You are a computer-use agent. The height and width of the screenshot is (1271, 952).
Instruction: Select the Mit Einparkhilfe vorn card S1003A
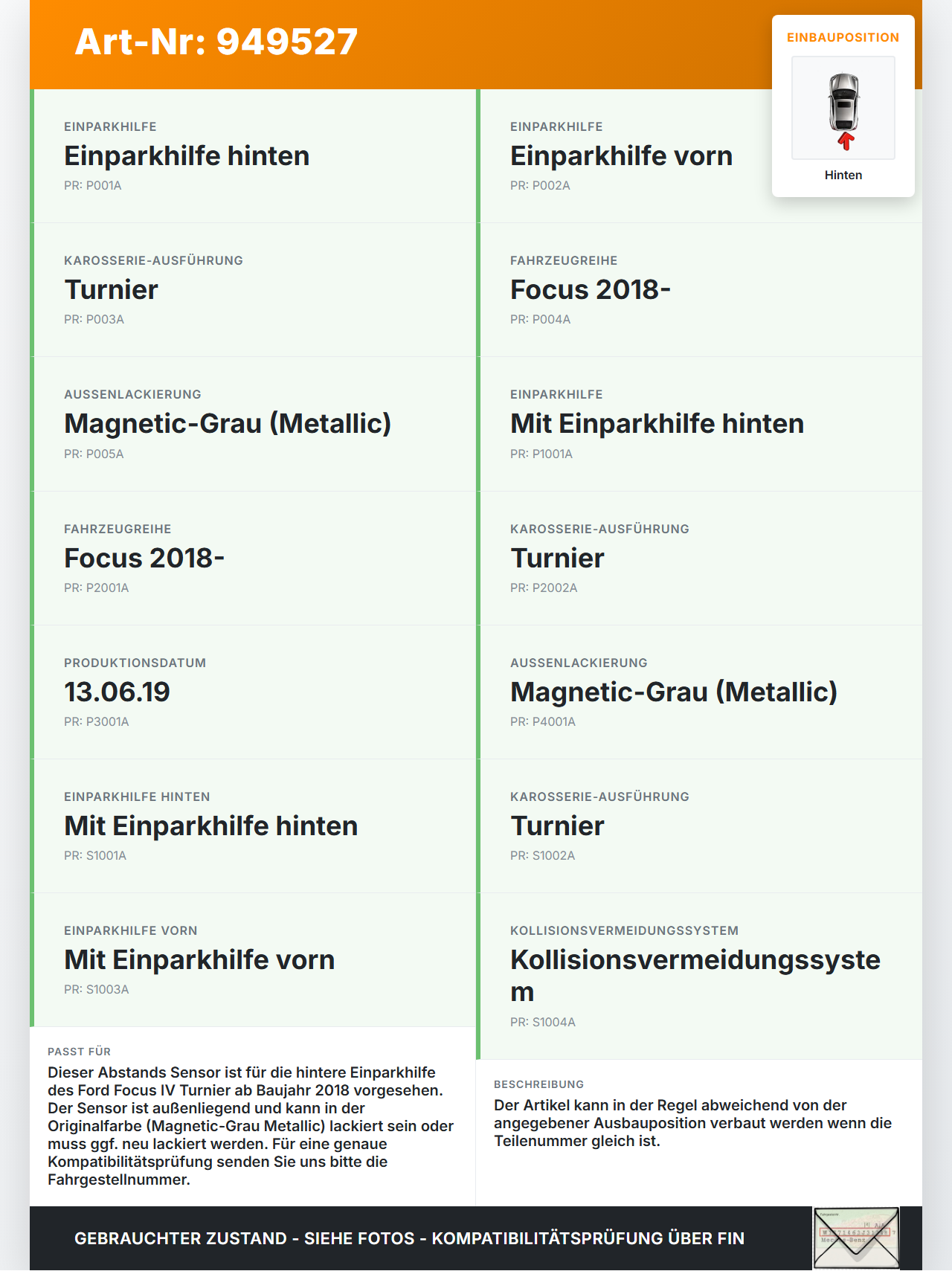(x=253, y=960)
